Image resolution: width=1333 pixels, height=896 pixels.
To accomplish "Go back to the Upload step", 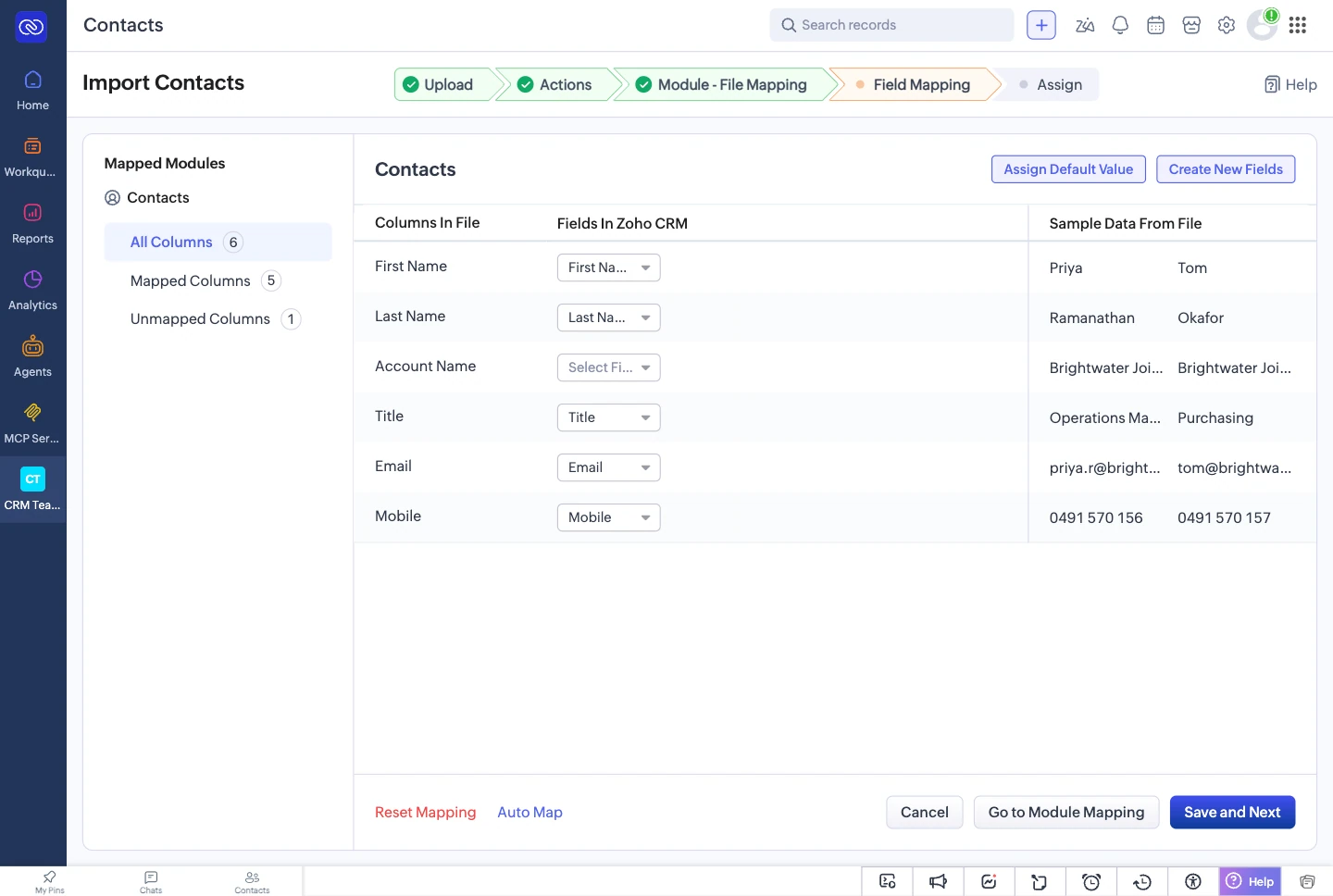I will (x=444, y=84).
